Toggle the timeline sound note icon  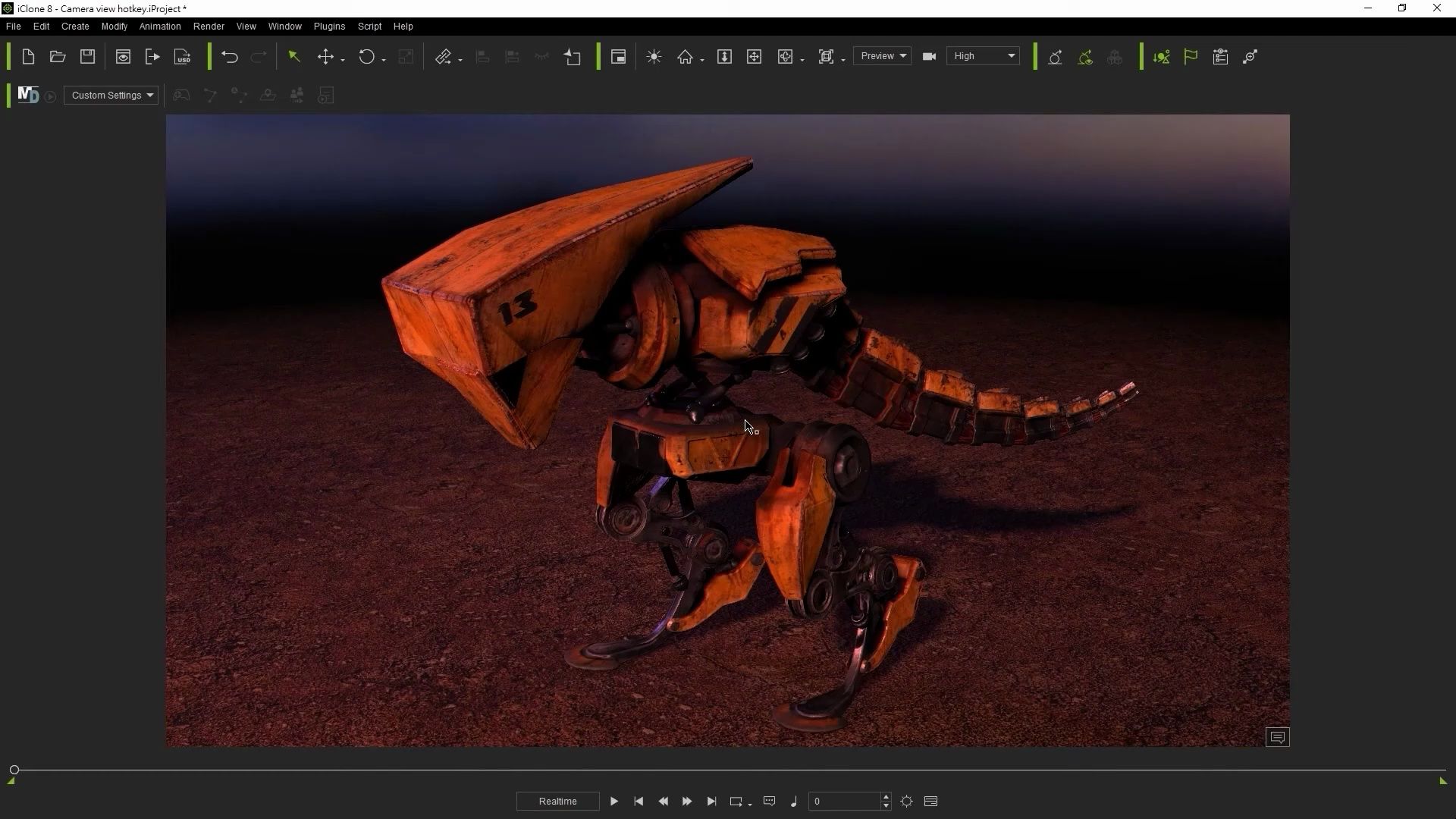(x=793, y=802)
